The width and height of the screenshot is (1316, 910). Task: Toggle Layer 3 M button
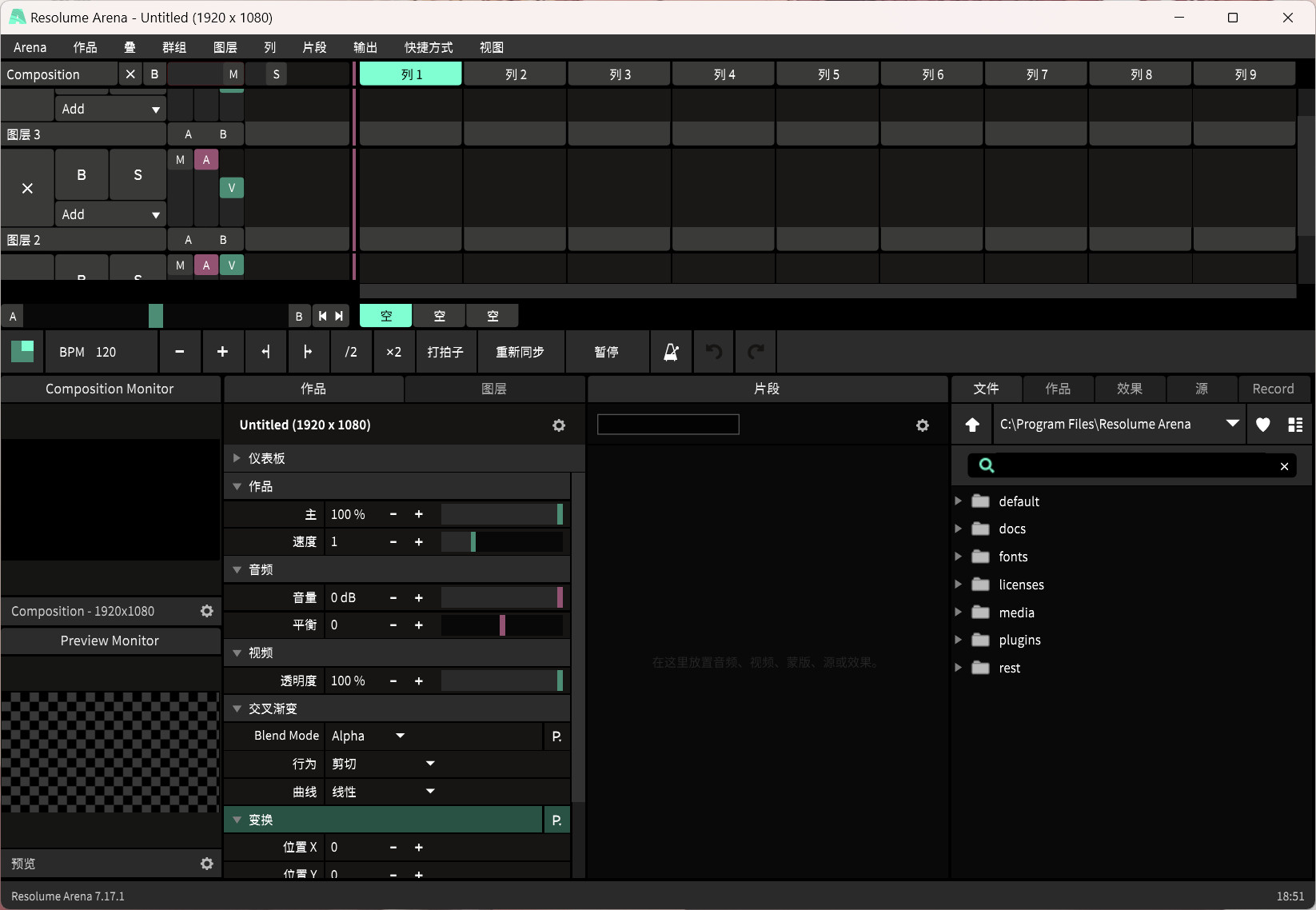[x=181, y=160]
